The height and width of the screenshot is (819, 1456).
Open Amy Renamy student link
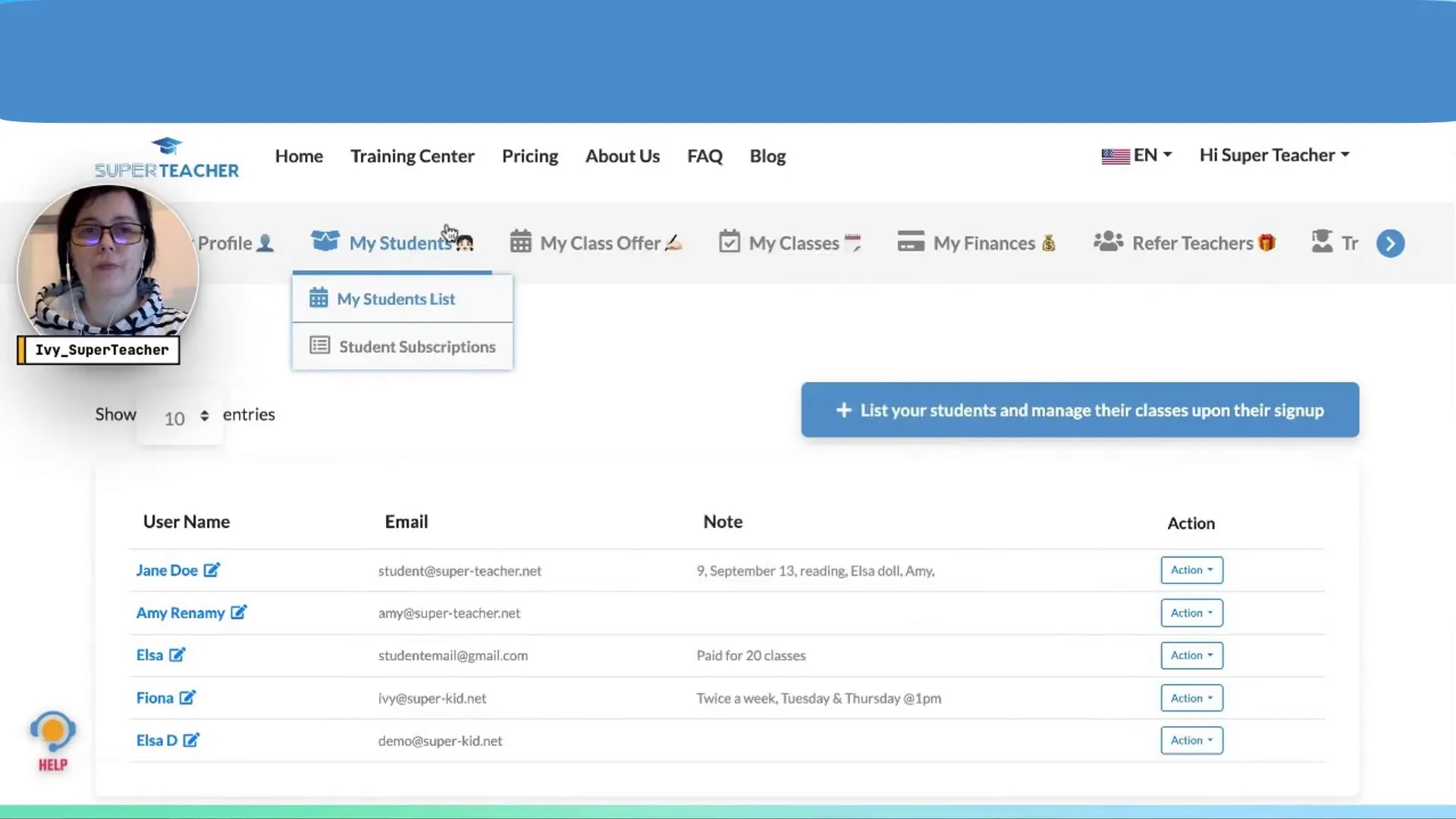pyautogui.click(x=180, y=613)
